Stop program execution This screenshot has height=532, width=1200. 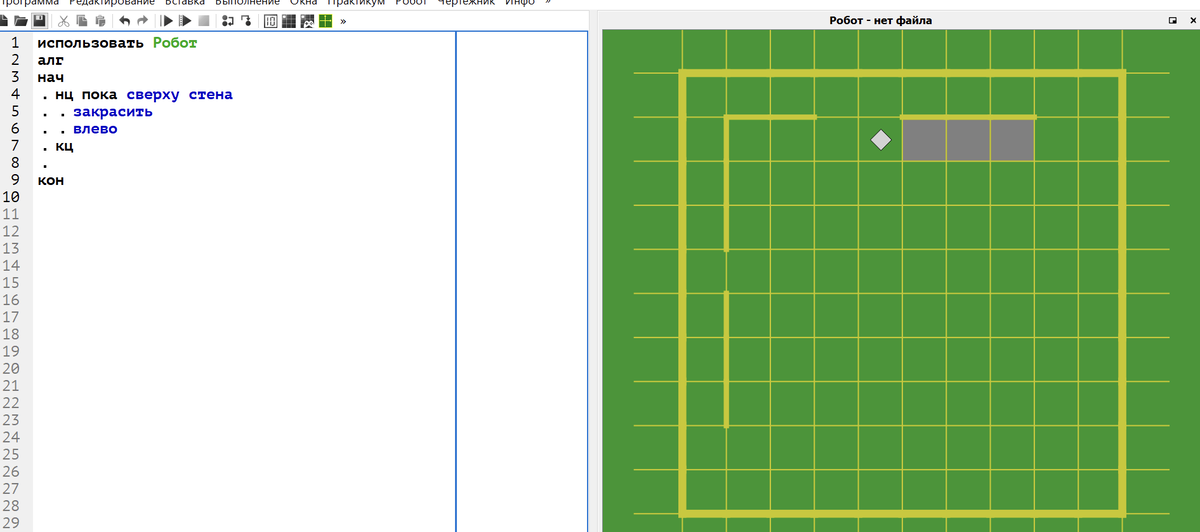point(204,21)
